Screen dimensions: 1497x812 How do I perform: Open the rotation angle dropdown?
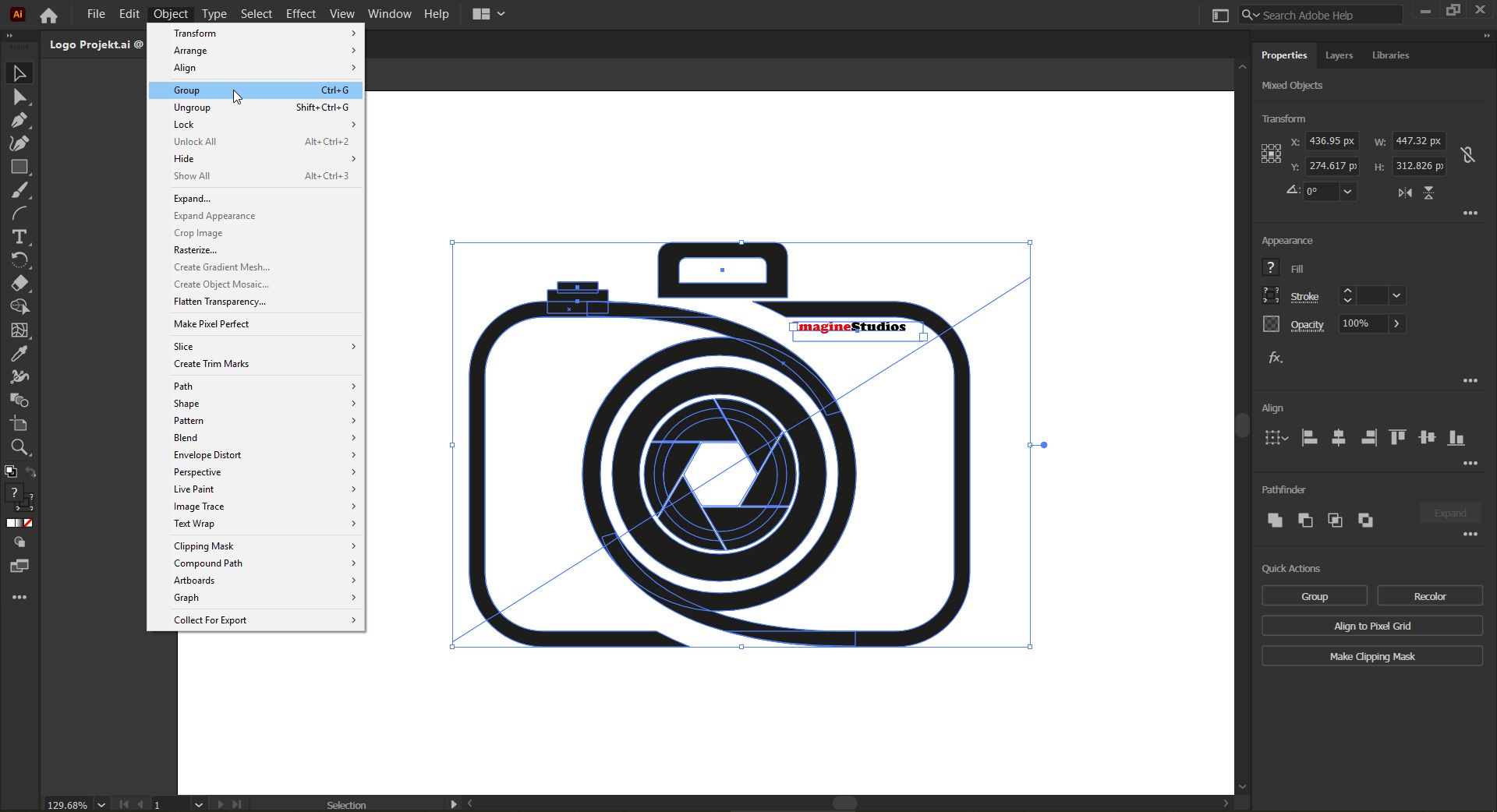tap(1347, 192)
